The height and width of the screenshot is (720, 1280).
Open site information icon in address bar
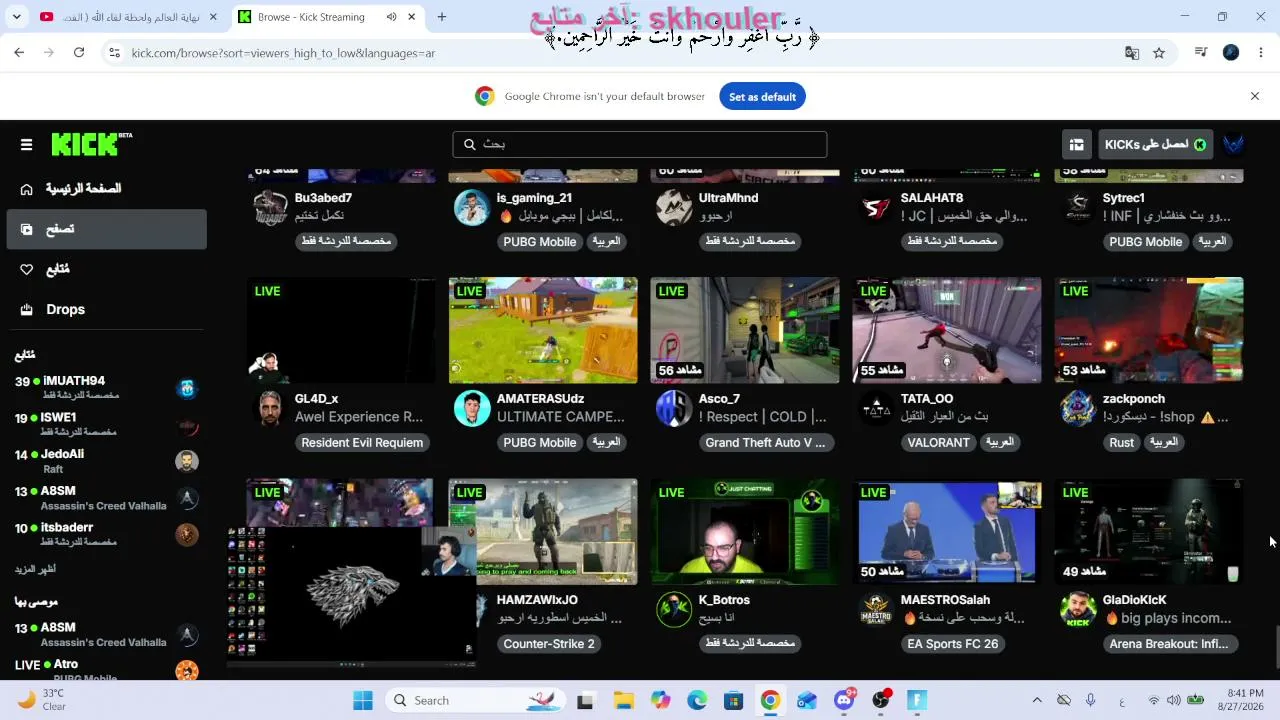tap(114, 53)
